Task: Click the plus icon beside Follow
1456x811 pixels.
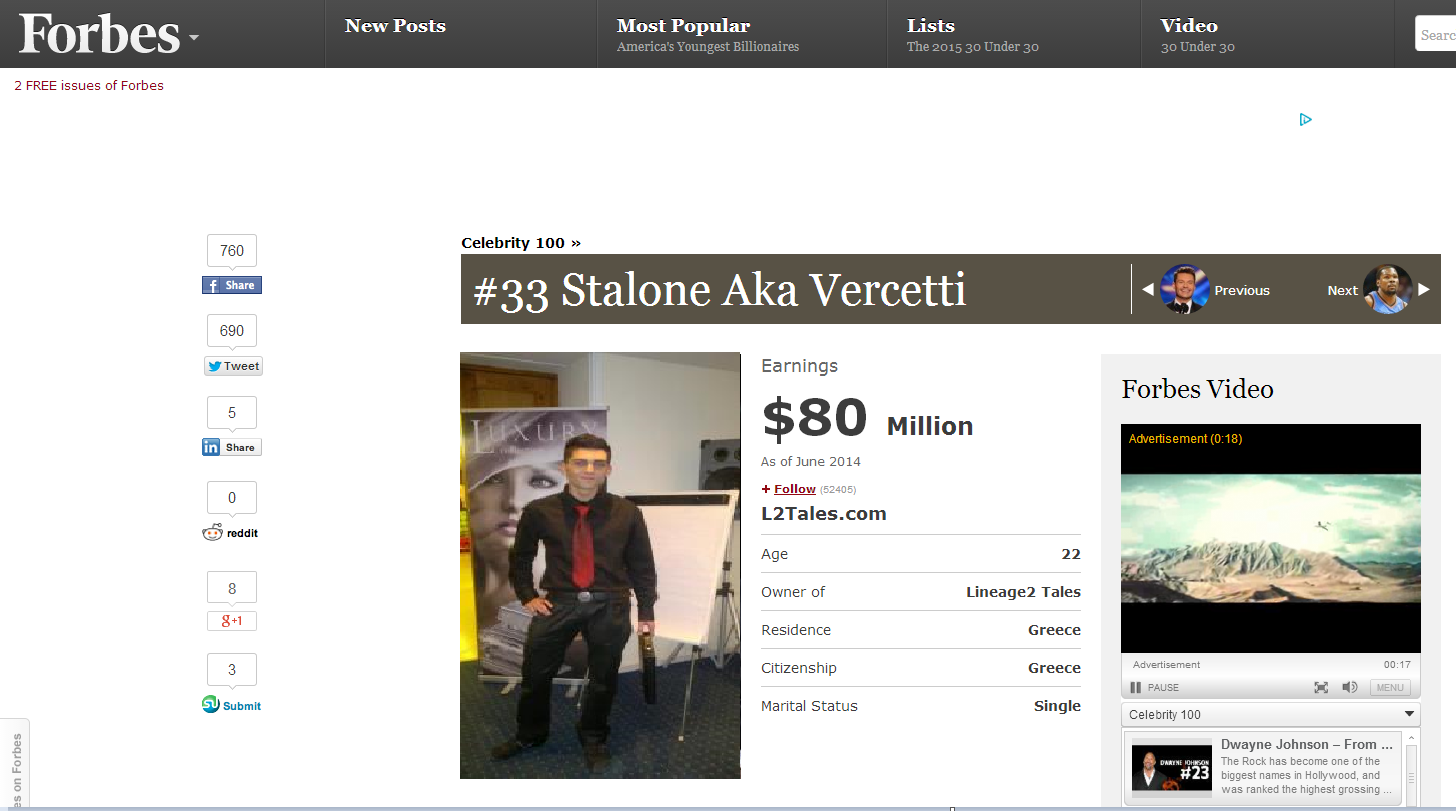Action: pos(766,489)
